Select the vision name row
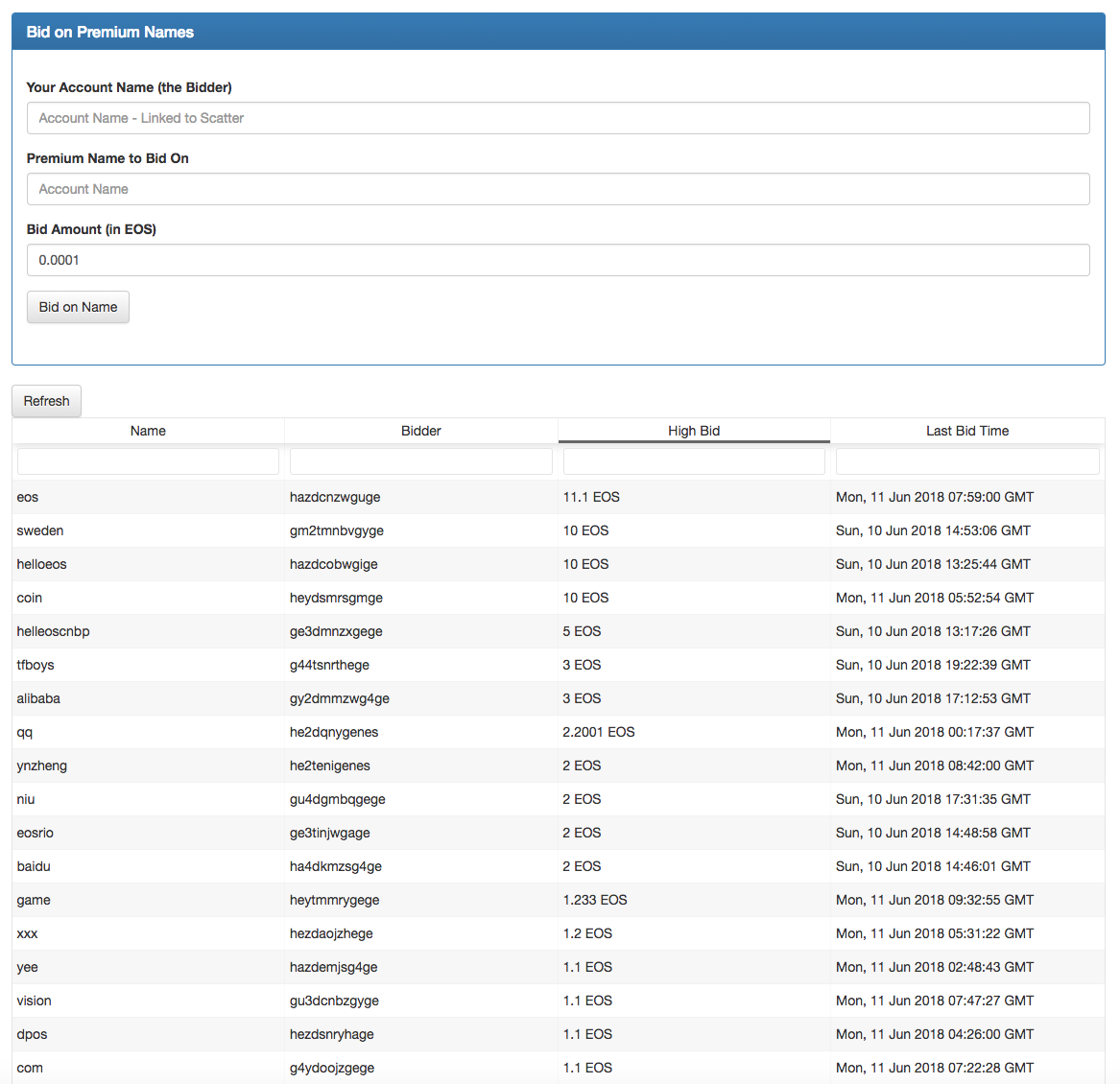The height and width of the screenshot is (1084, 1120). 559,1001
